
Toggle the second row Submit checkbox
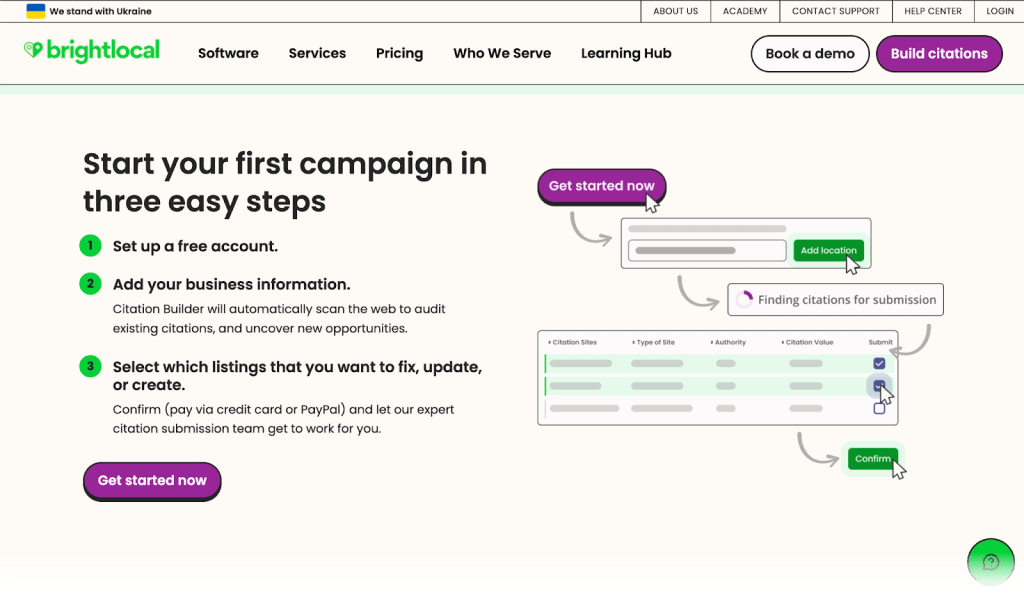pos(879,385)
